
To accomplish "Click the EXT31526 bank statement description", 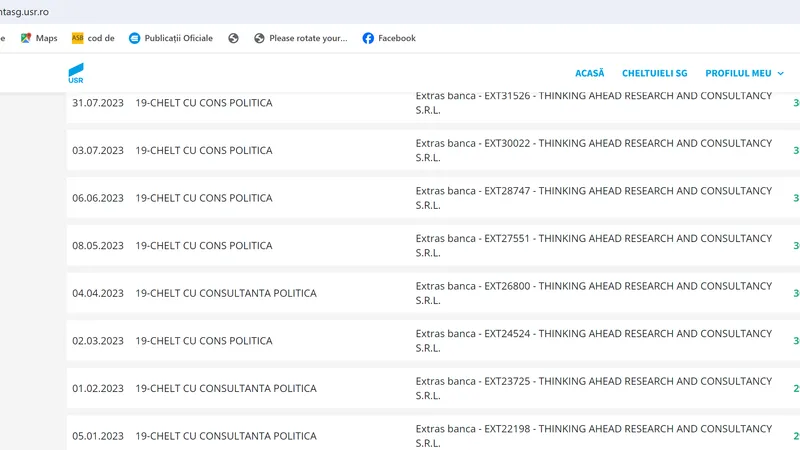I will coord(593,103).
